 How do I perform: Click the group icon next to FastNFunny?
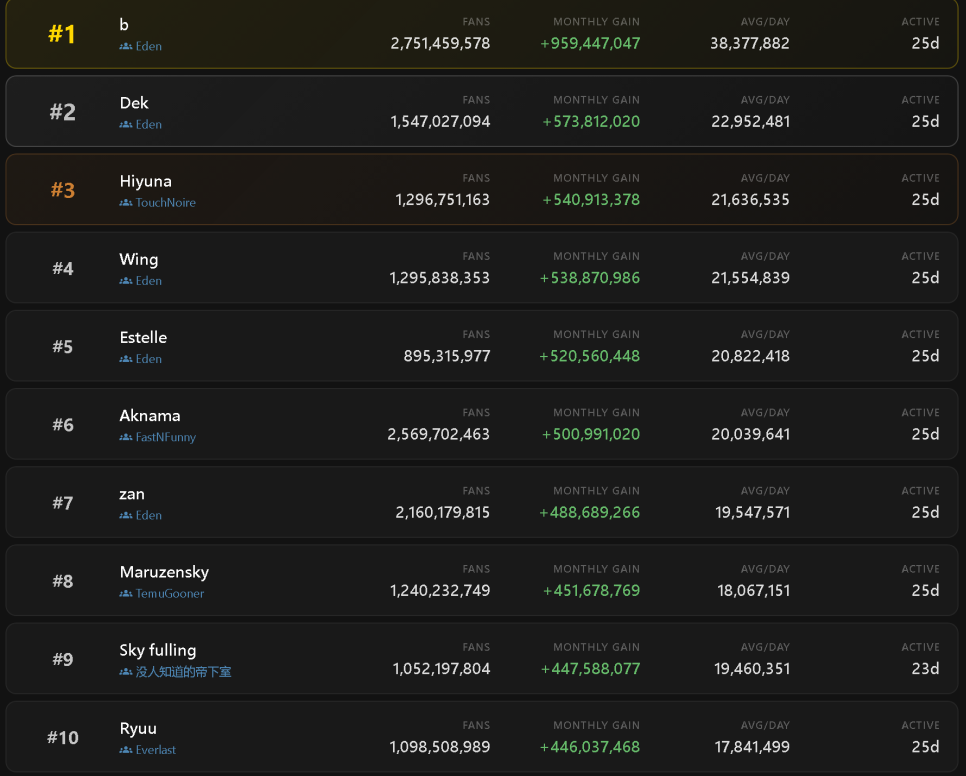point(126,437)
